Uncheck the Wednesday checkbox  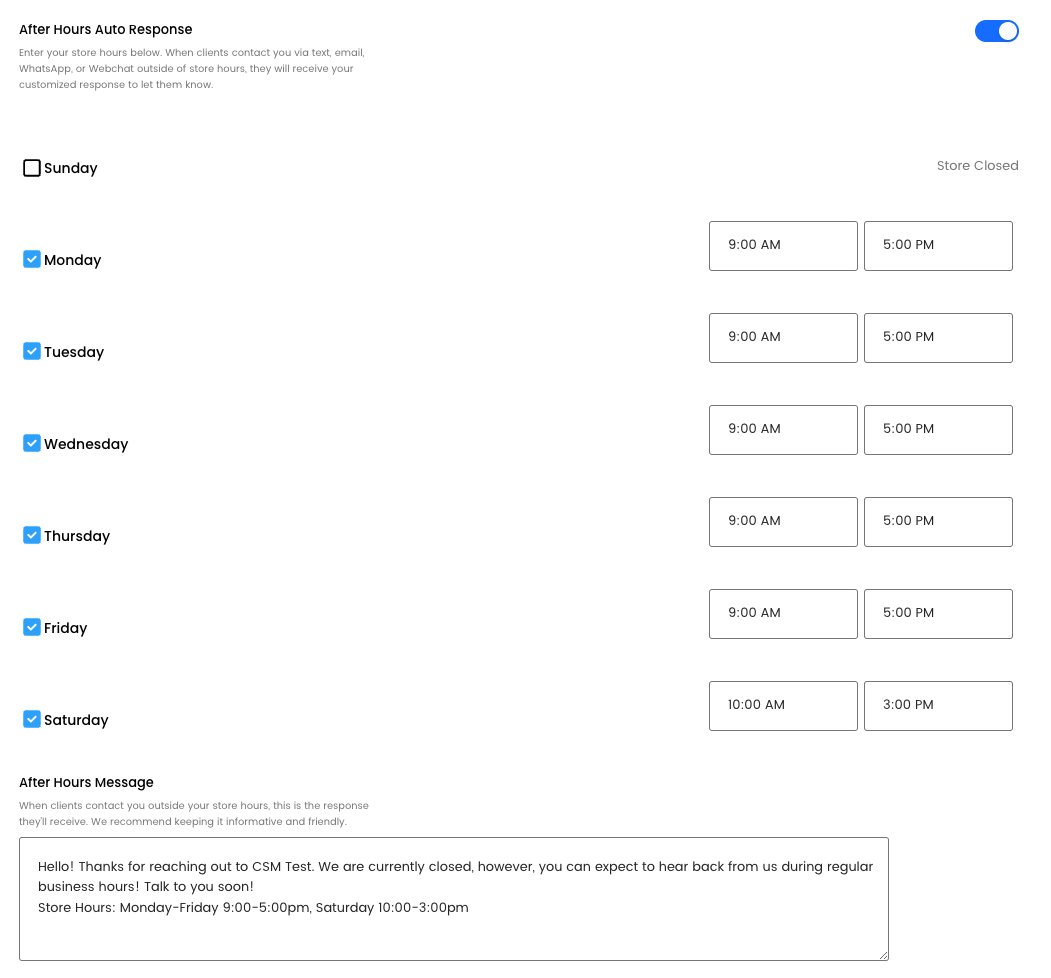coord(32,443)
